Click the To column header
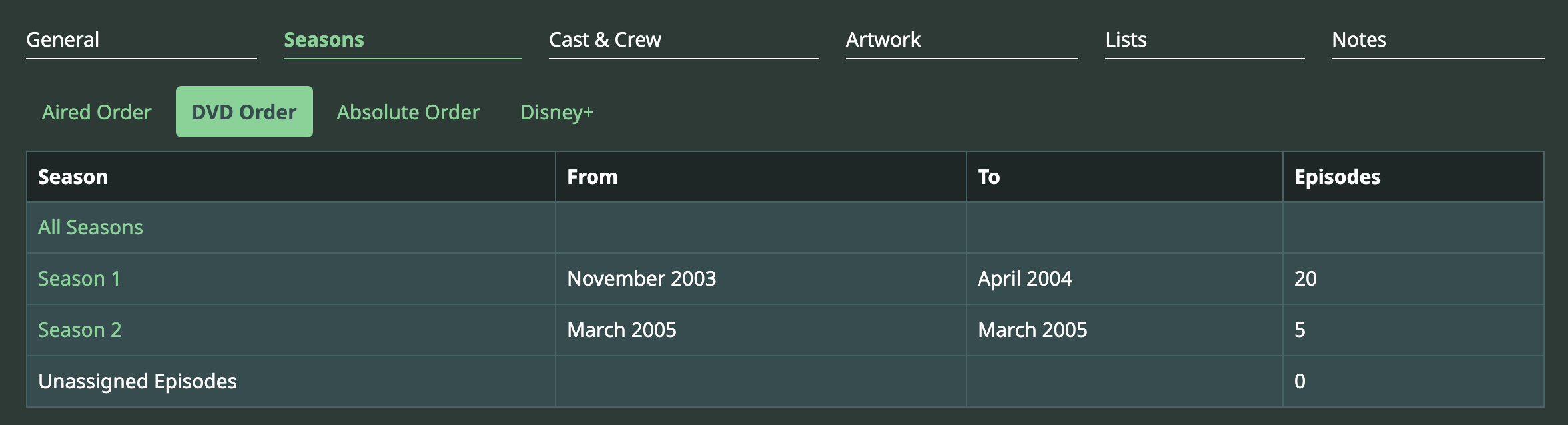Screen dimensions: 1568x425 point(988,177)
